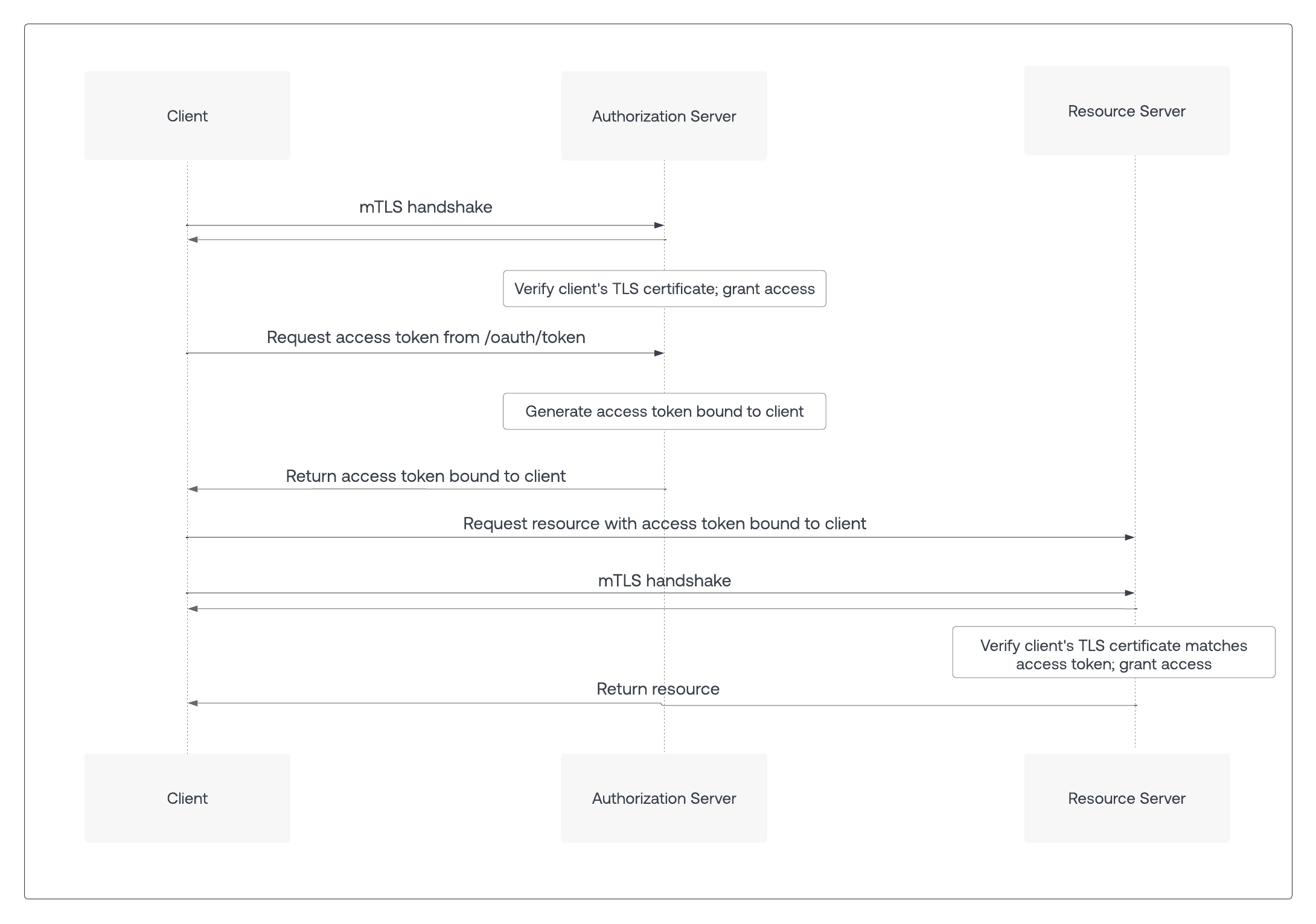Viewport: 1316px width, 924px height.
Task: Select the top Client participant box
Action: [x=187, y=116]
